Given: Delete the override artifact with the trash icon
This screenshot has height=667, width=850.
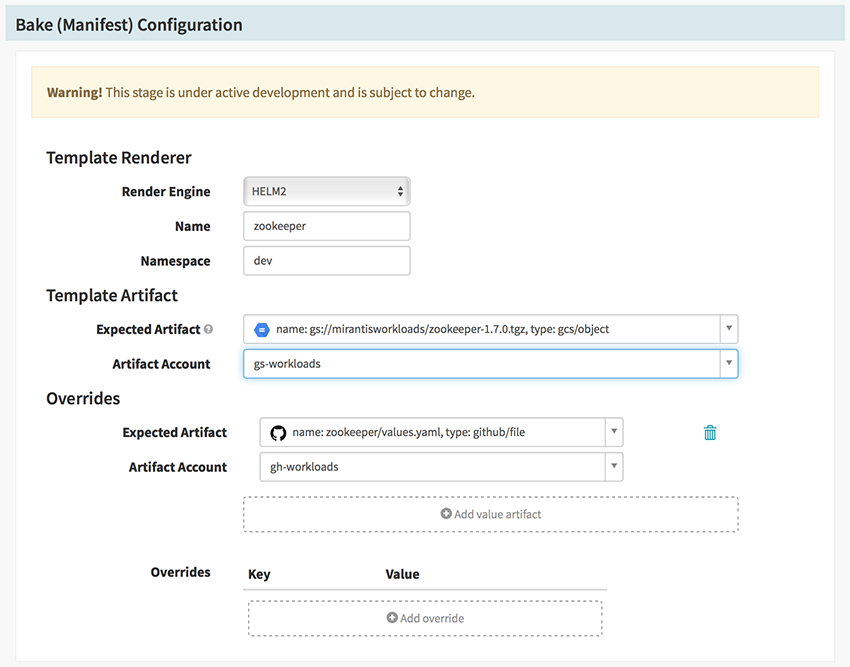Looking at the screenshot, I should (710, 433).
